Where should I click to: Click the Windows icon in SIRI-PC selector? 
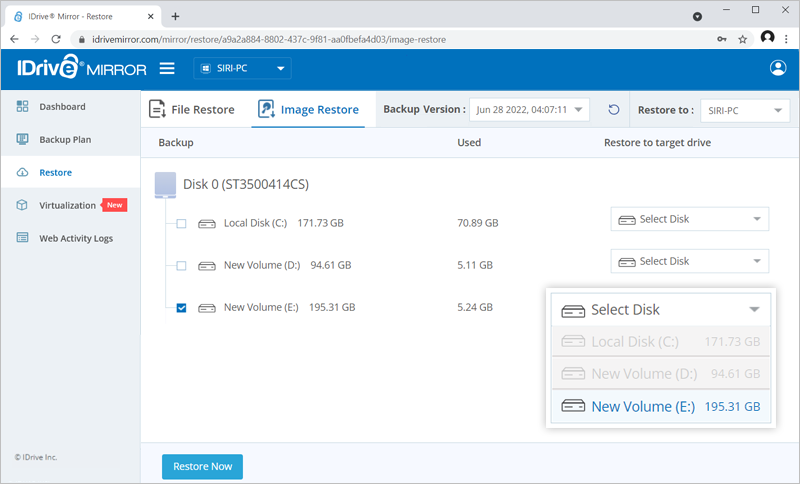[206, 68]
